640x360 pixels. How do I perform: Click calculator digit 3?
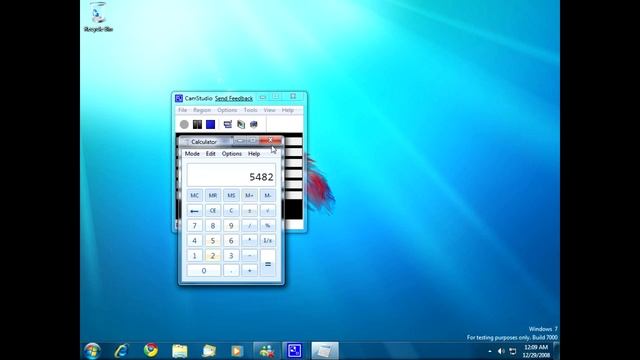pos(231,256)
